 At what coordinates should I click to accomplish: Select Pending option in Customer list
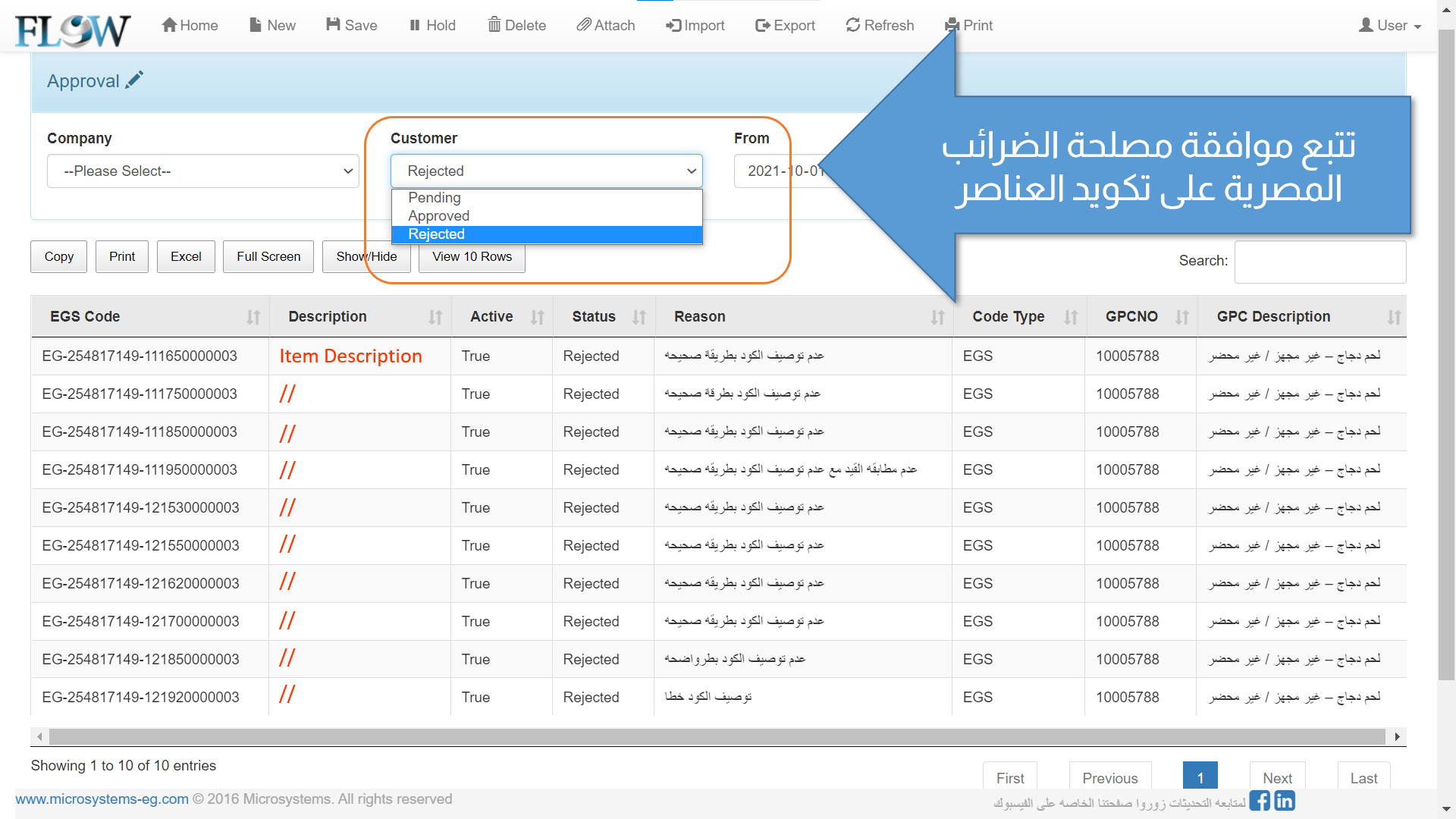click(435, 198)
